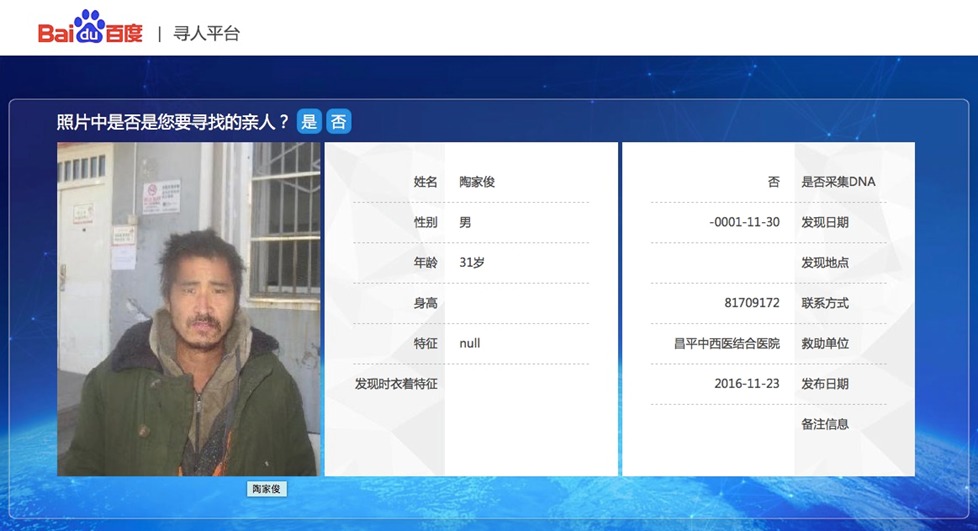Image resolution: width=978 pixels, height=531 pixels.
Task: Click the 身高 field label
Action: pyautogui.click(x=425, y=303)
